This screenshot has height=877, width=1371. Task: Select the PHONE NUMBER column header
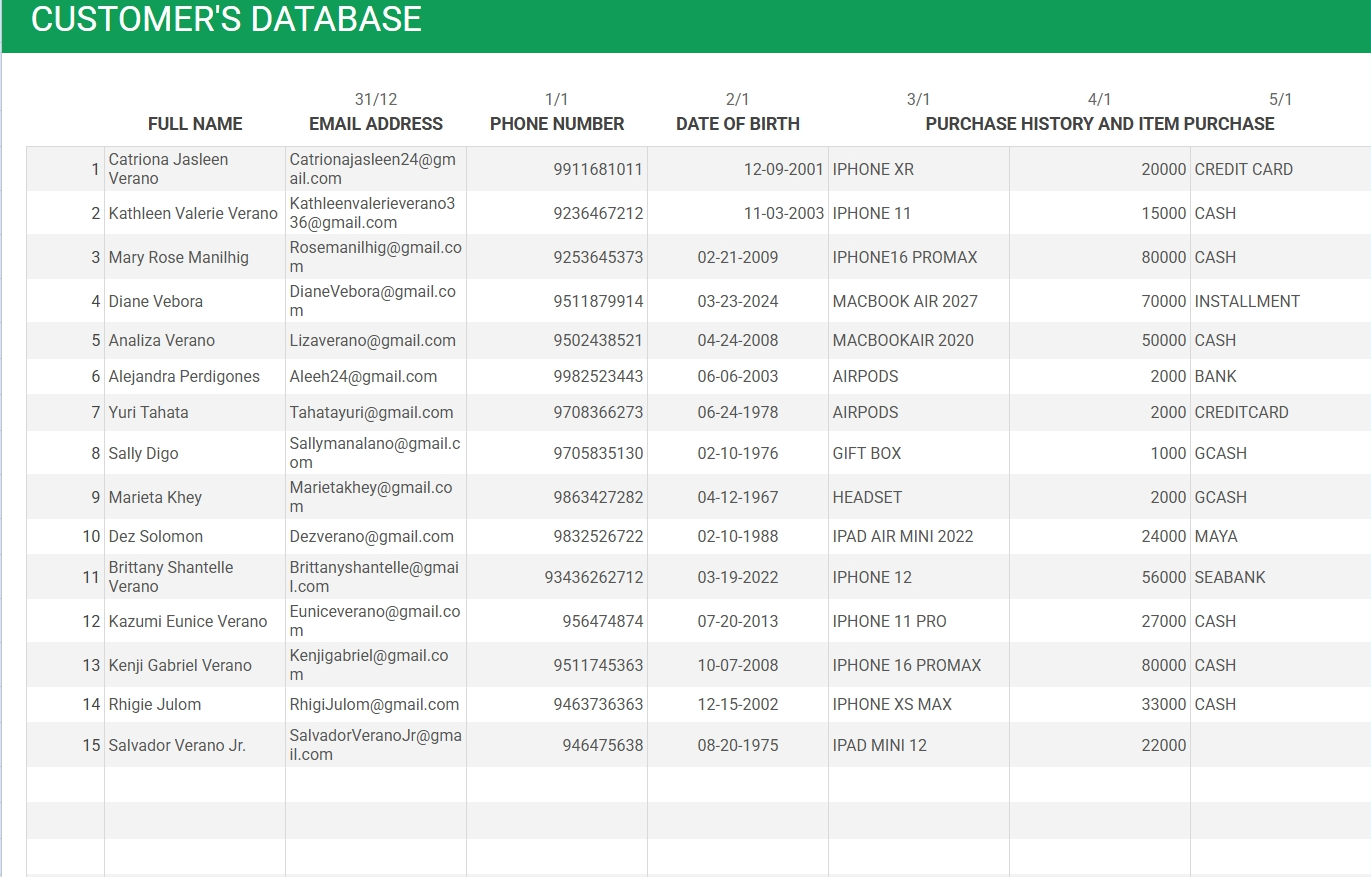point(557,124)
